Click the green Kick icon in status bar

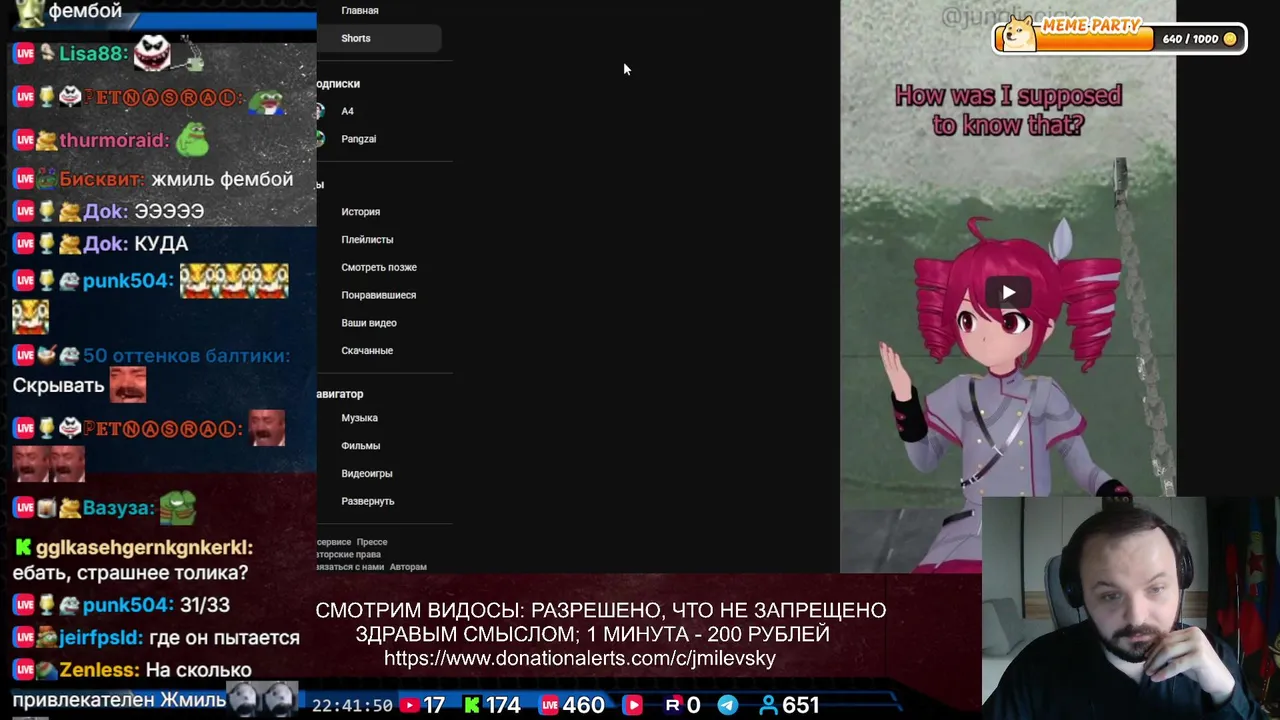coord(472,705)
